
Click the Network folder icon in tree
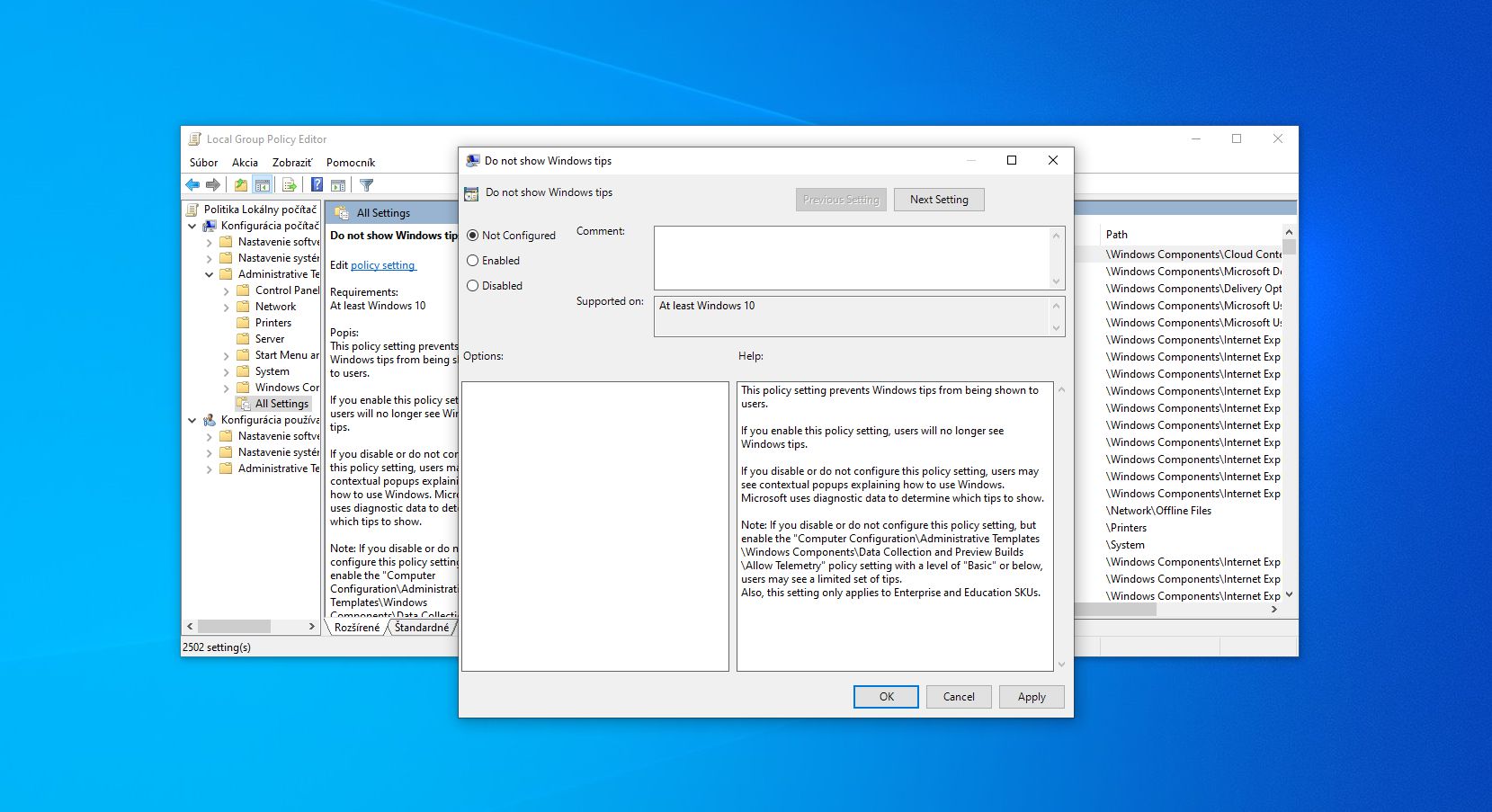tap(243, 307)
